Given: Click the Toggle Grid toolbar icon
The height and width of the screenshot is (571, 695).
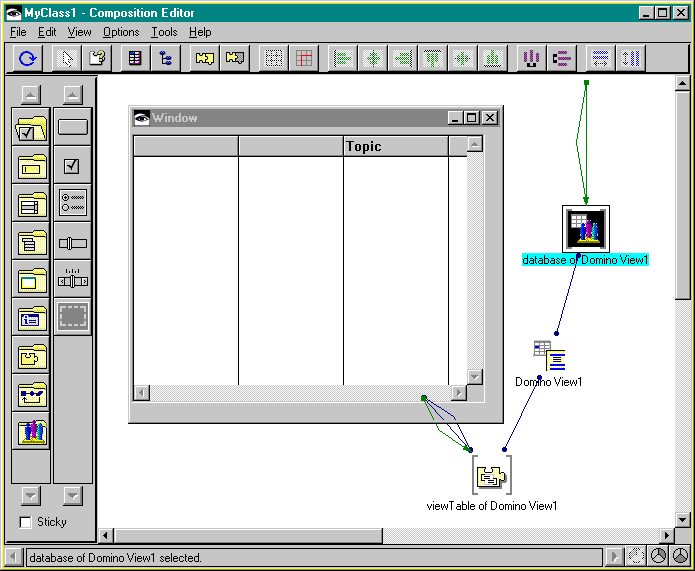Looking at the screenshot, I should [x=304, y=58].
